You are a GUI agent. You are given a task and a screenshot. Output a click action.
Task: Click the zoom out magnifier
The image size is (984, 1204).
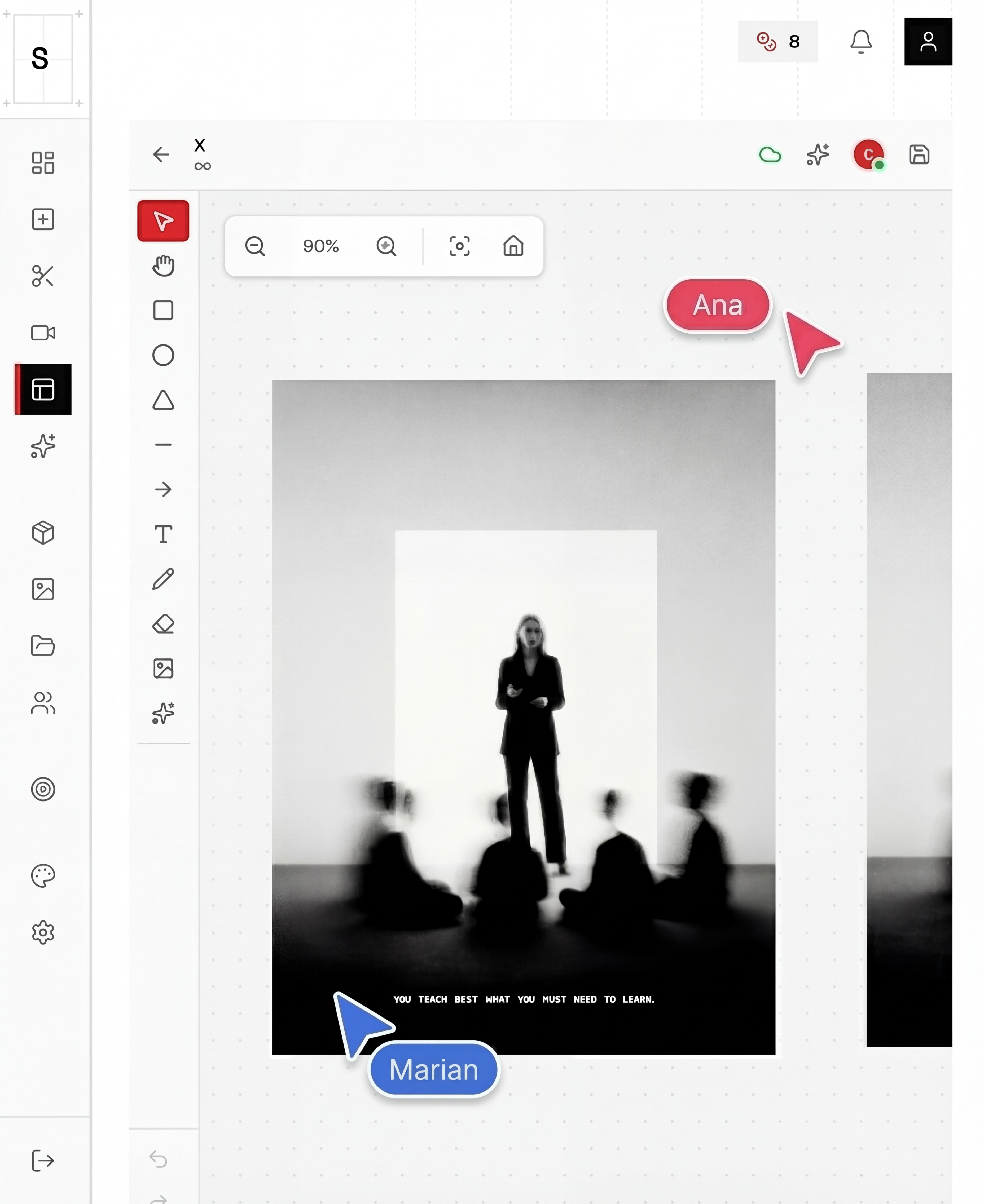tap(255, 246)
